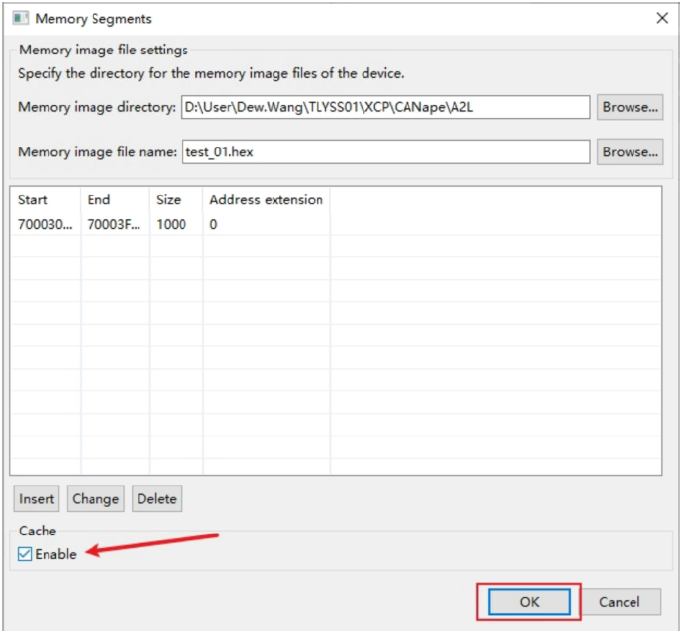Insert a new memory segment
This screenshot has height=636, width=682.
click(x=37, y=499)
